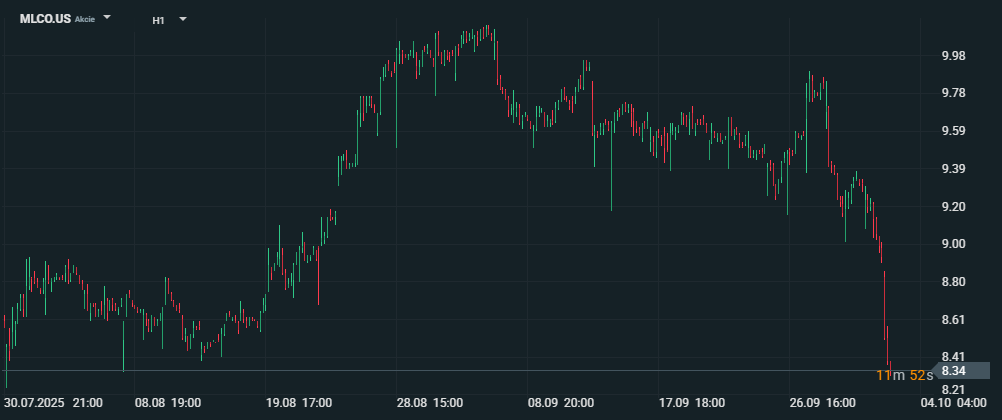This screenshot has width=1002, height=420.
Task: Click the 30.07.2025 21:00 time label
Action: coord(53,403)
